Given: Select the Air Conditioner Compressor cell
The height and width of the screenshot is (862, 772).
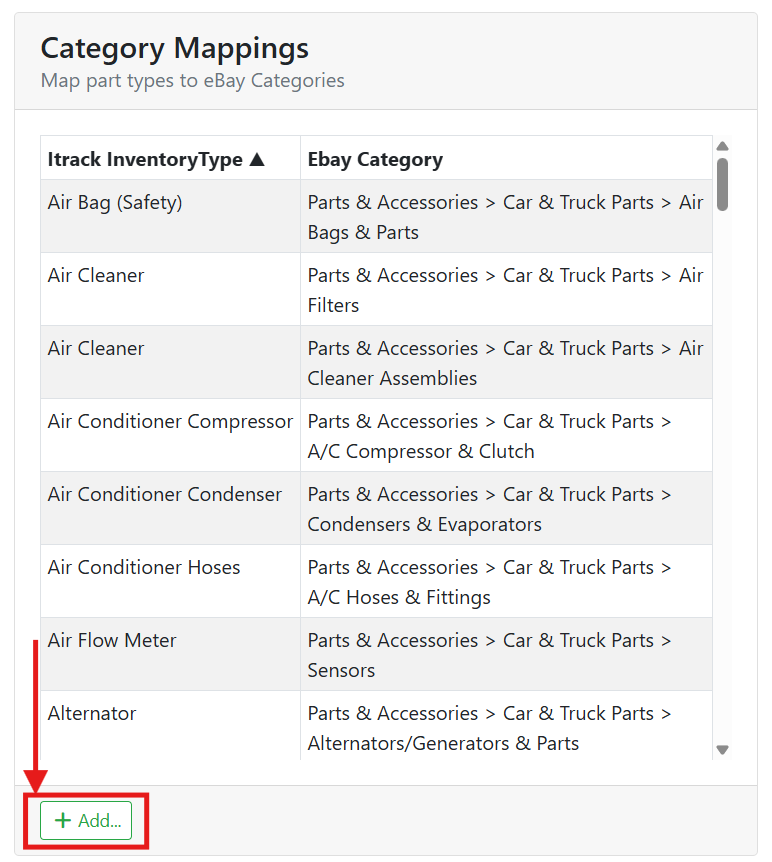Looking at the screenshot, I should click(x=170, y=435).
